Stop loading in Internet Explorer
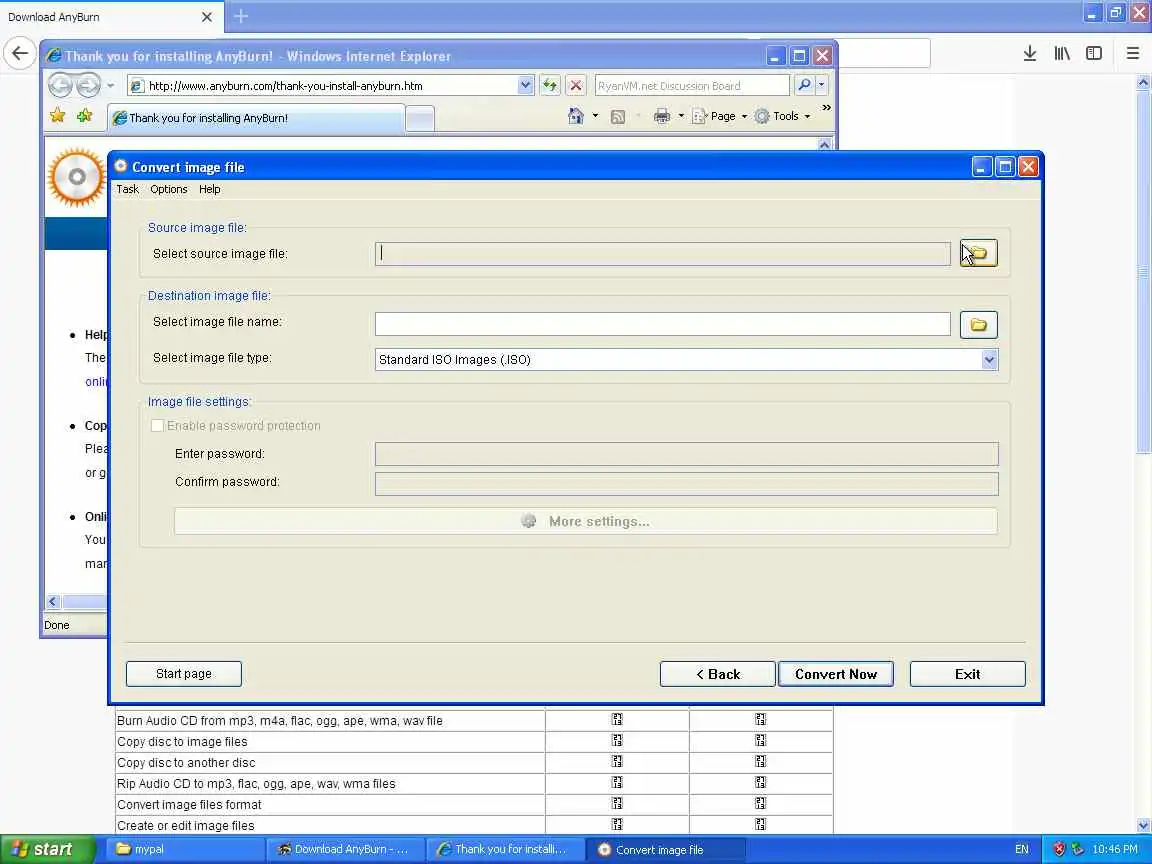The image size is (1152, 864). (x=576, y=85)
